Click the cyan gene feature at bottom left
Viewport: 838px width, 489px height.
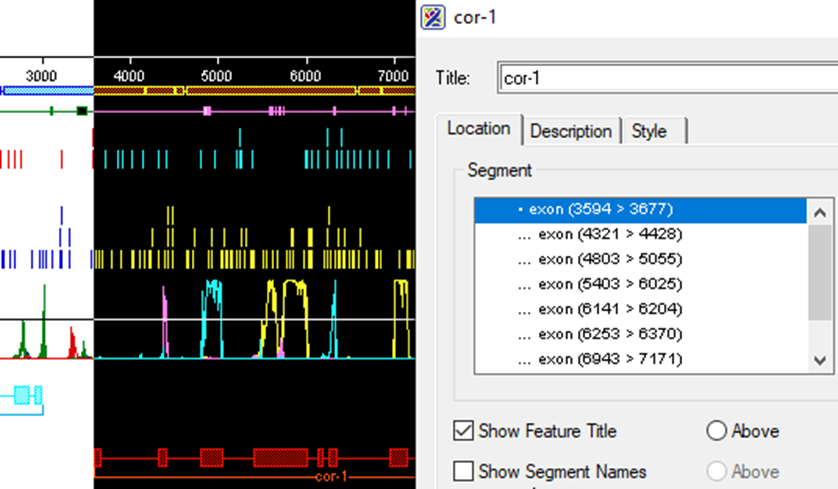[23, 395]
